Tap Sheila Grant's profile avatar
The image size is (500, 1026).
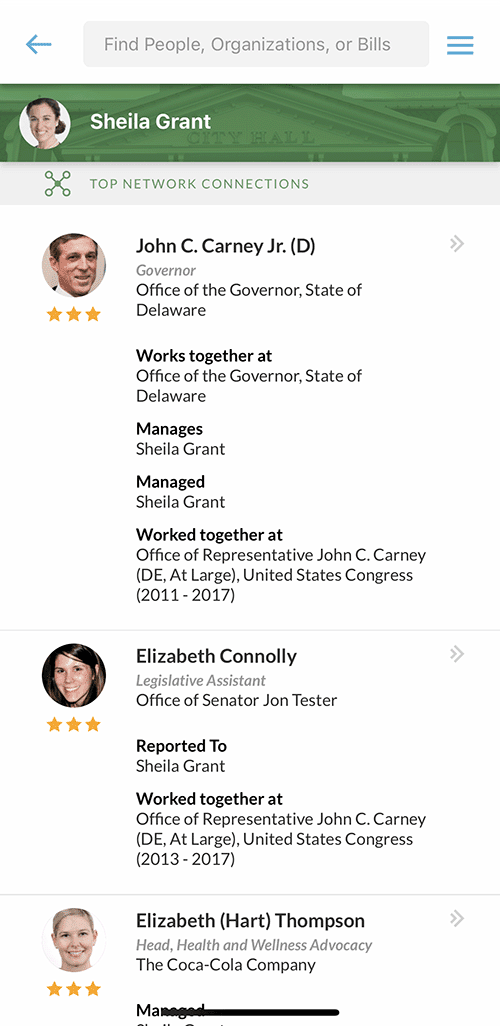click(45, 123)
